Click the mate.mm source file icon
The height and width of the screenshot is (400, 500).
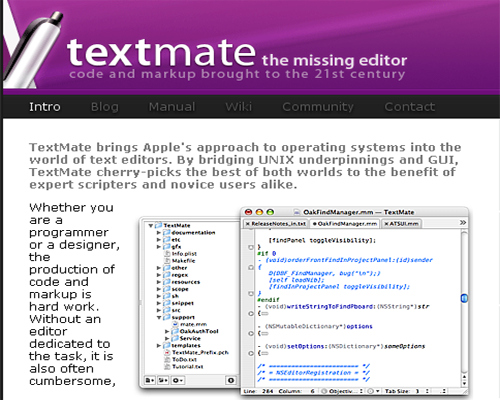click(x=176, y=324)
